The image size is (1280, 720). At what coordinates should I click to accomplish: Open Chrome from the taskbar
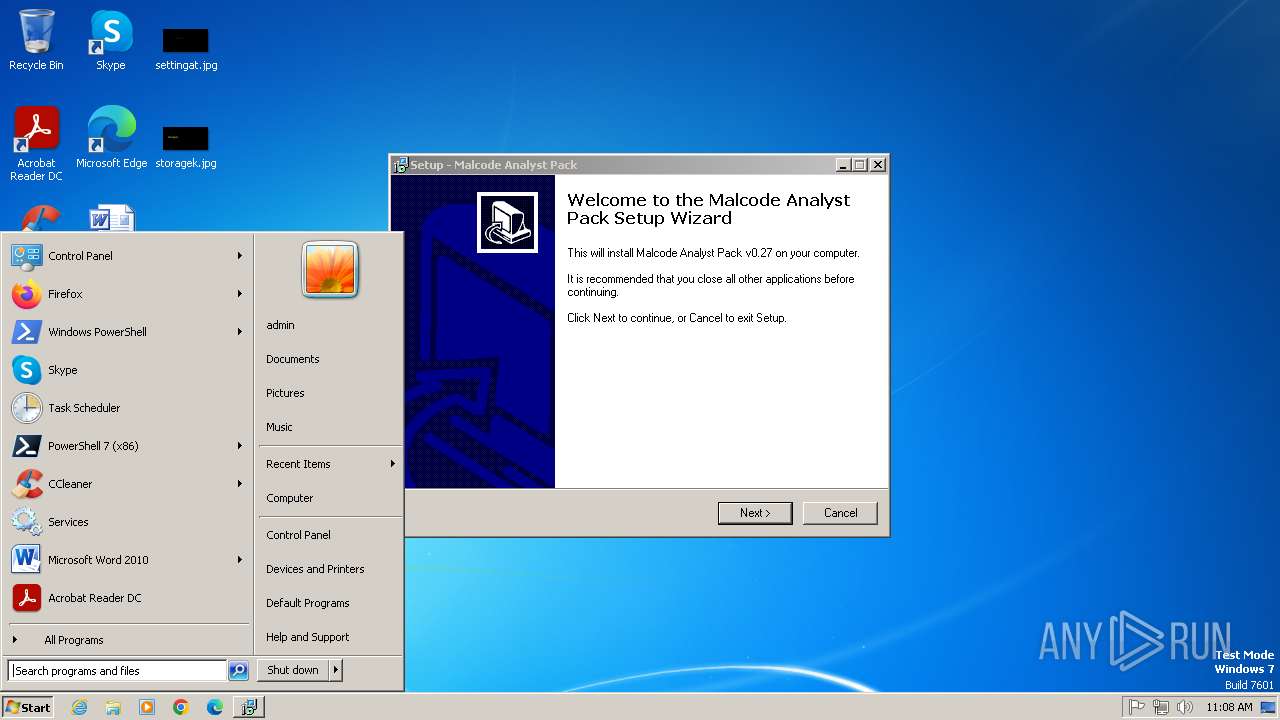(x=181, y=707)
